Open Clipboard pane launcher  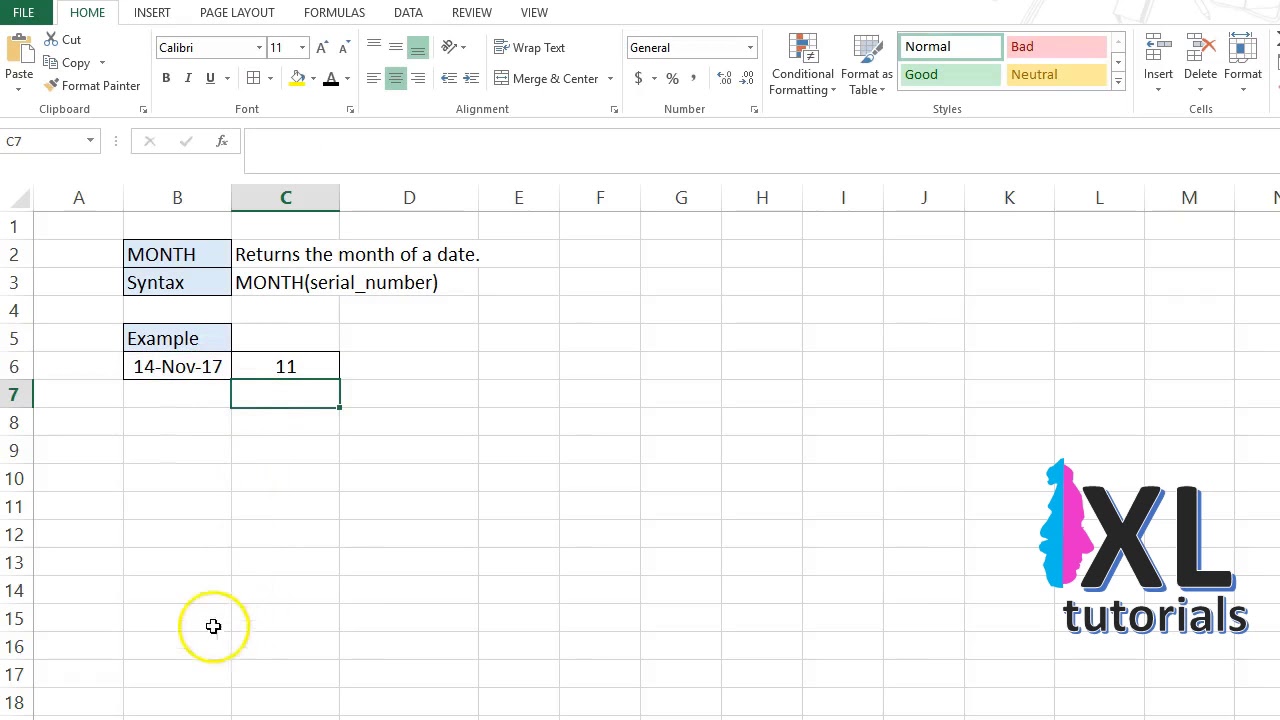pos(143,110)
